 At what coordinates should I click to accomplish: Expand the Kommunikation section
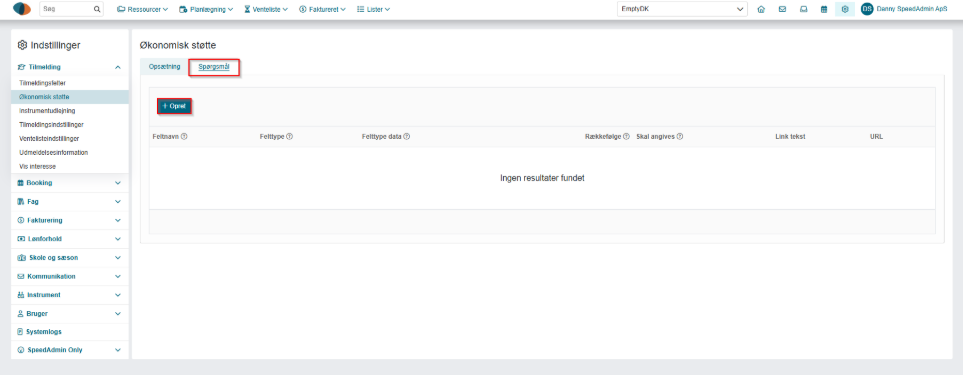69,276
